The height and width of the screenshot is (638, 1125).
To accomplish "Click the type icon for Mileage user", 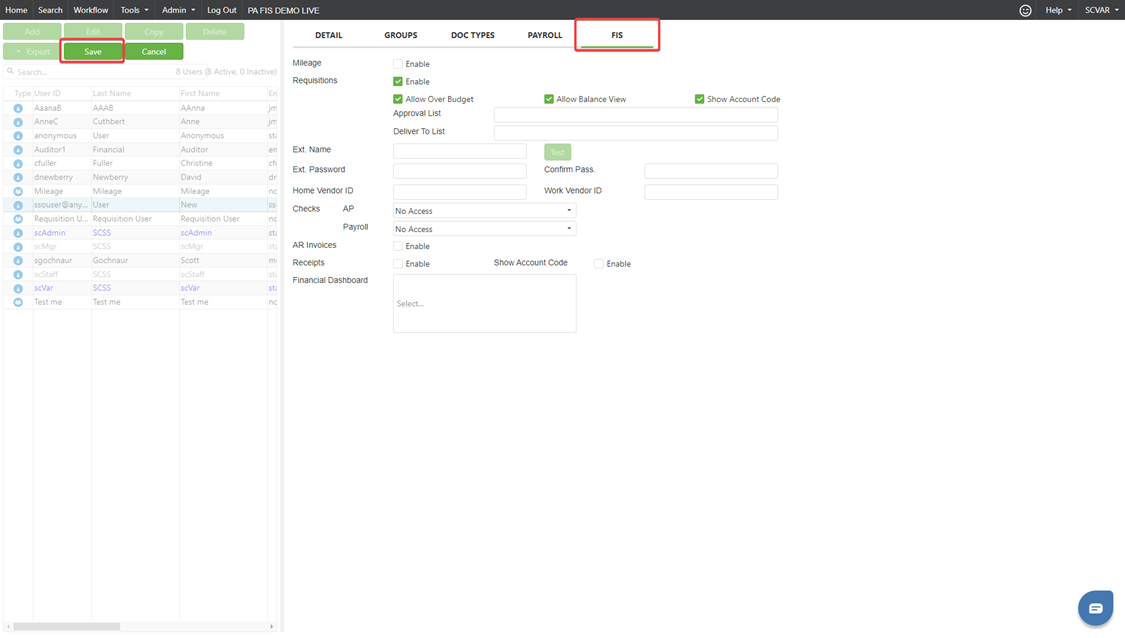I will (18, 191).
